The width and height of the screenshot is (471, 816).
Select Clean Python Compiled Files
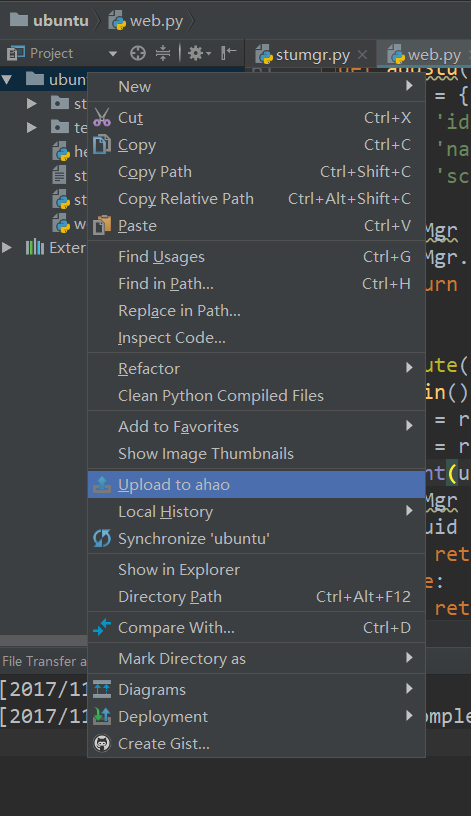click(257, 396)
